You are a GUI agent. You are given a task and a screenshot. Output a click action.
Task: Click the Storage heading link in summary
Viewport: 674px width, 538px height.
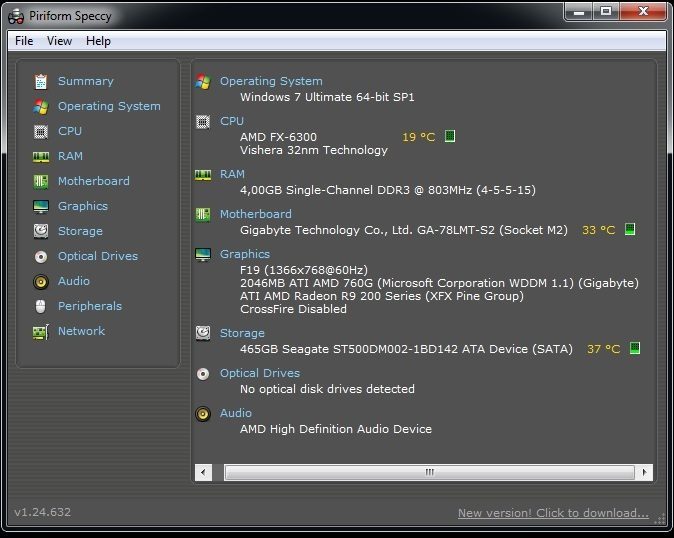click(x=242, y=333)
